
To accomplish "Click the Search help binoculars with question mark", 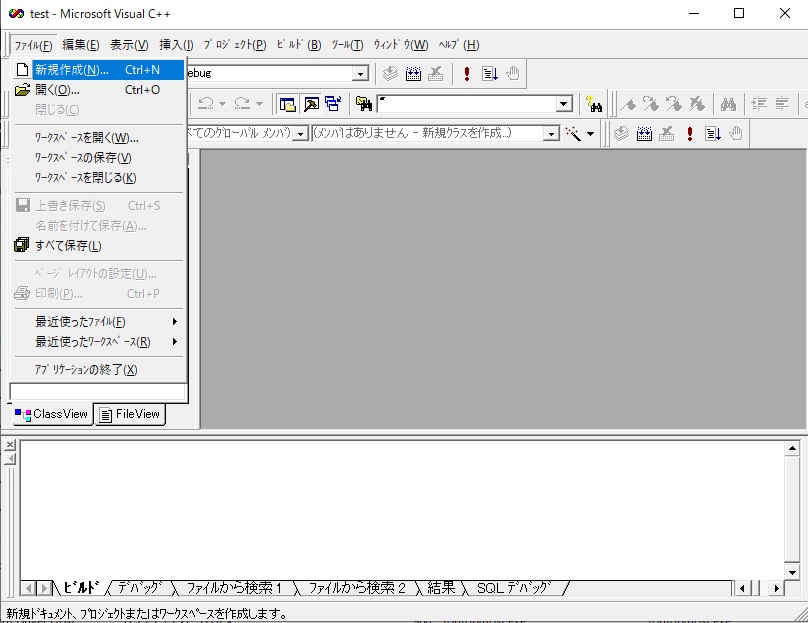I will pos(594,104).
